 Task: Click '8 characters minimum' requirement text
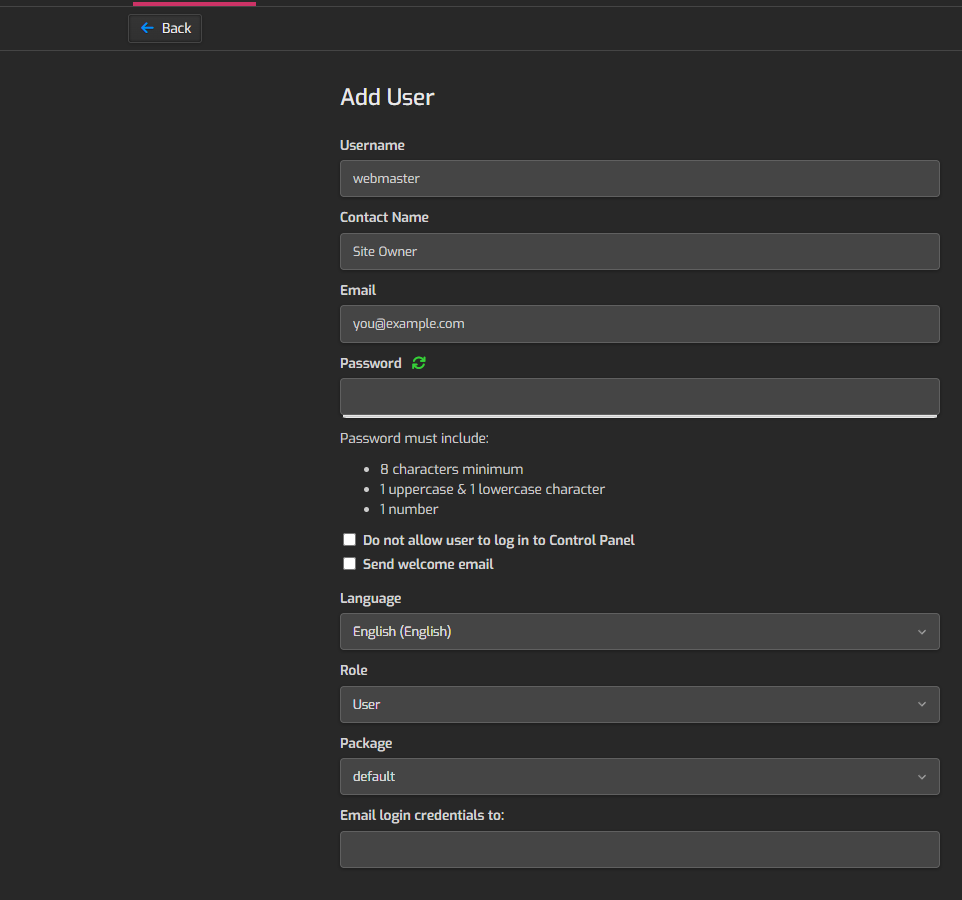click(452, 469)
